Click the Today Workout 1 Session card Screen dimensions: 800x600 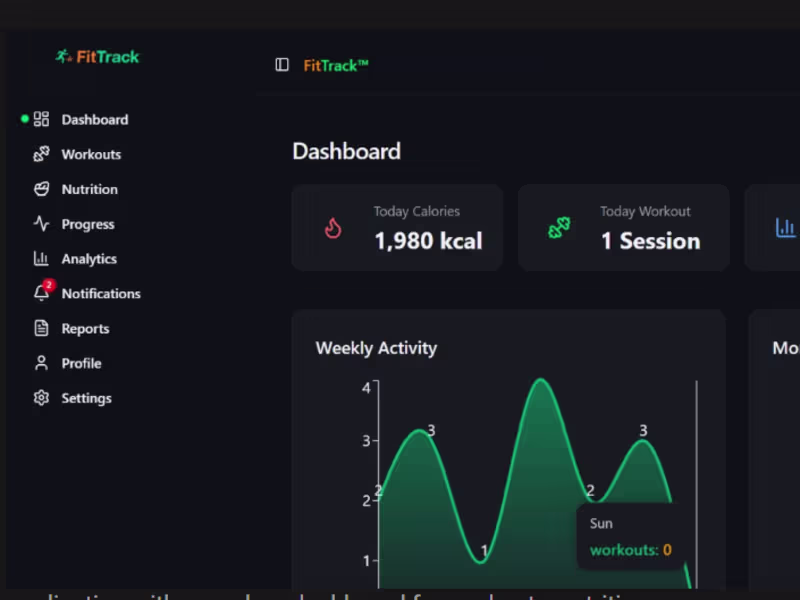[623, 228]
